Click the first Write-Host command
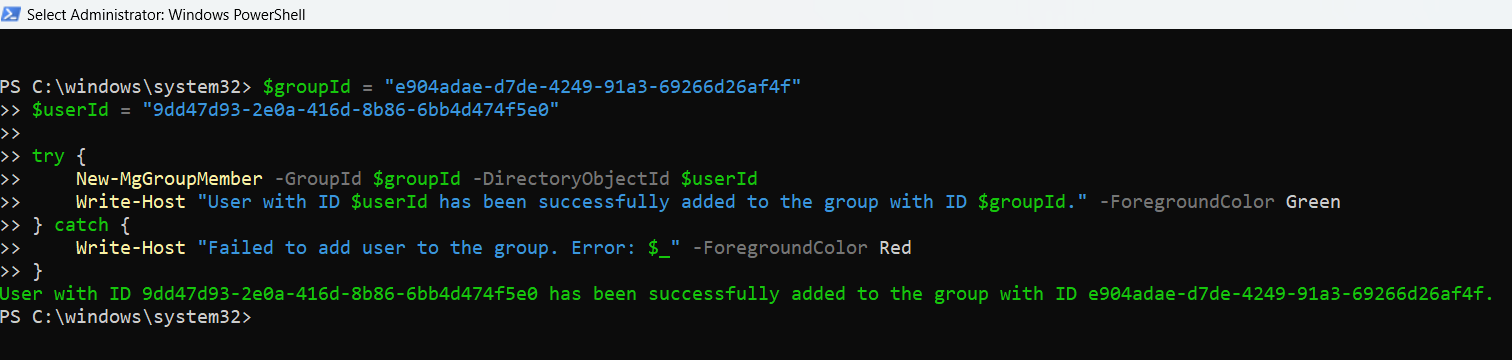 click(125, 202)
